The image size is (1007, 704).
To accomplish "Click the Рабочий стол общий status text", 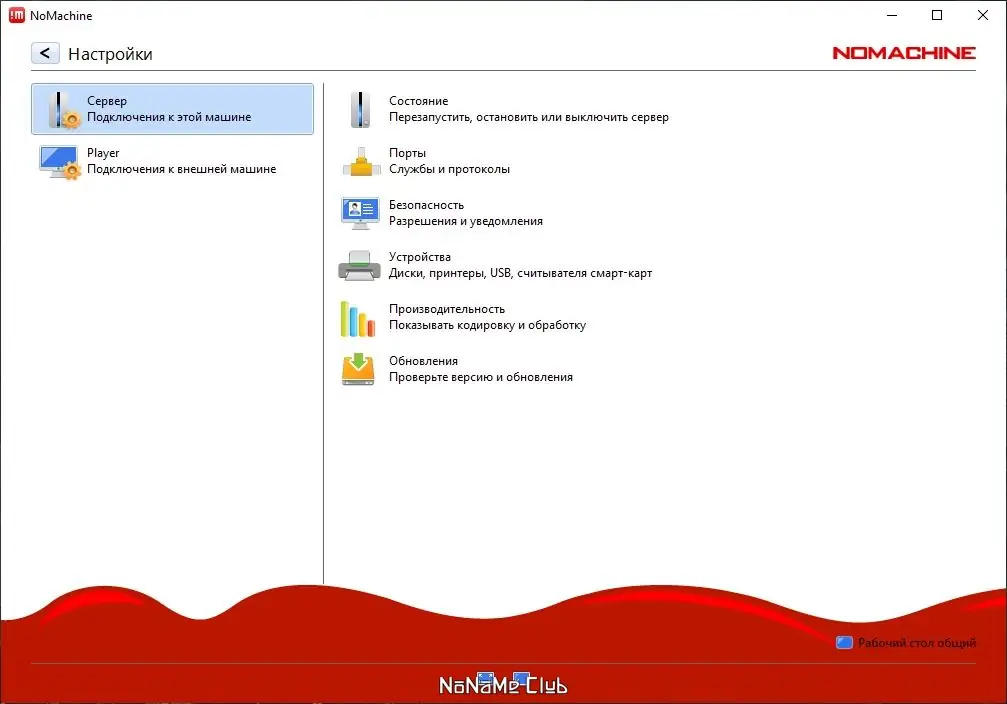I will pyautogui.click(x=916, y=643).
